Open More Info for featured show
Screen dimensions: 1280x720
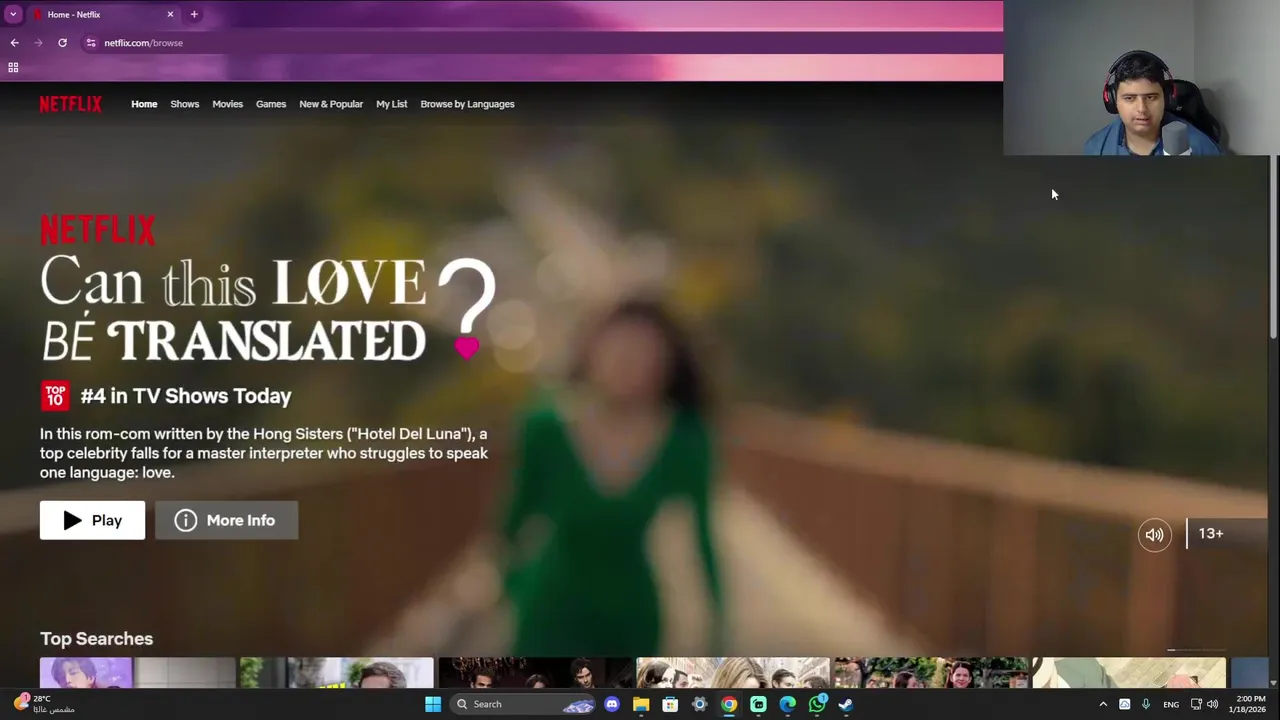click(226, 520)
